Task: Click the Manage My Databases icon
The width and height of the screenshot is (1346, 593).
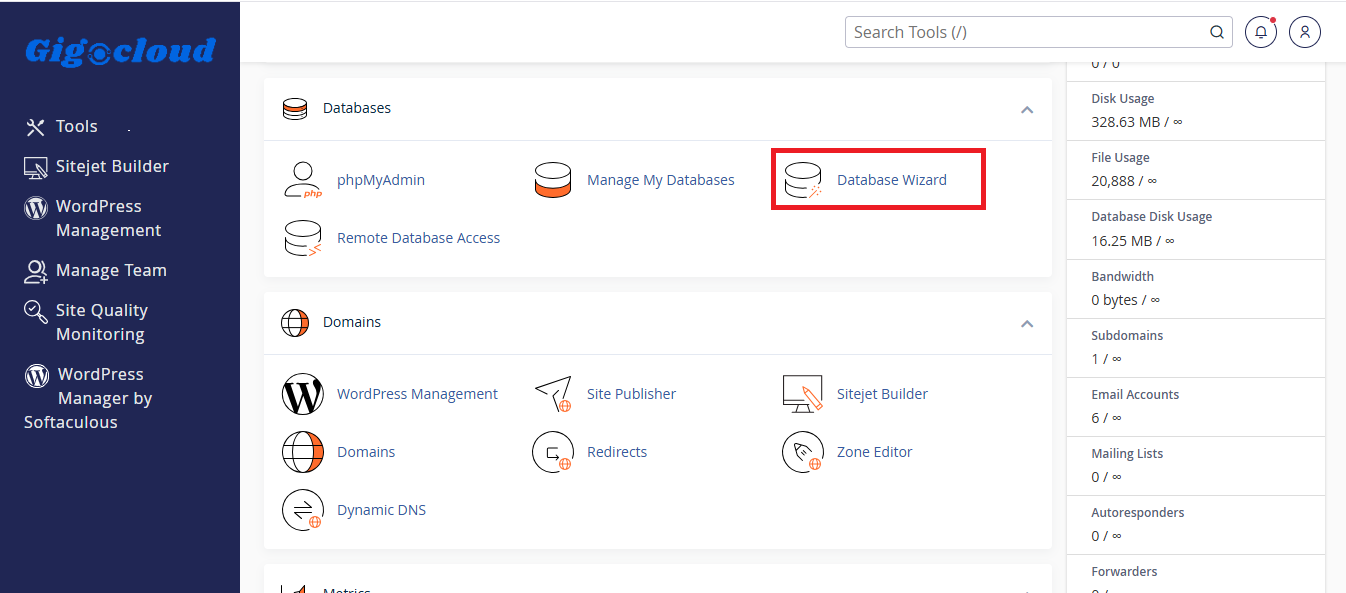Action: (x=553, y=180)
